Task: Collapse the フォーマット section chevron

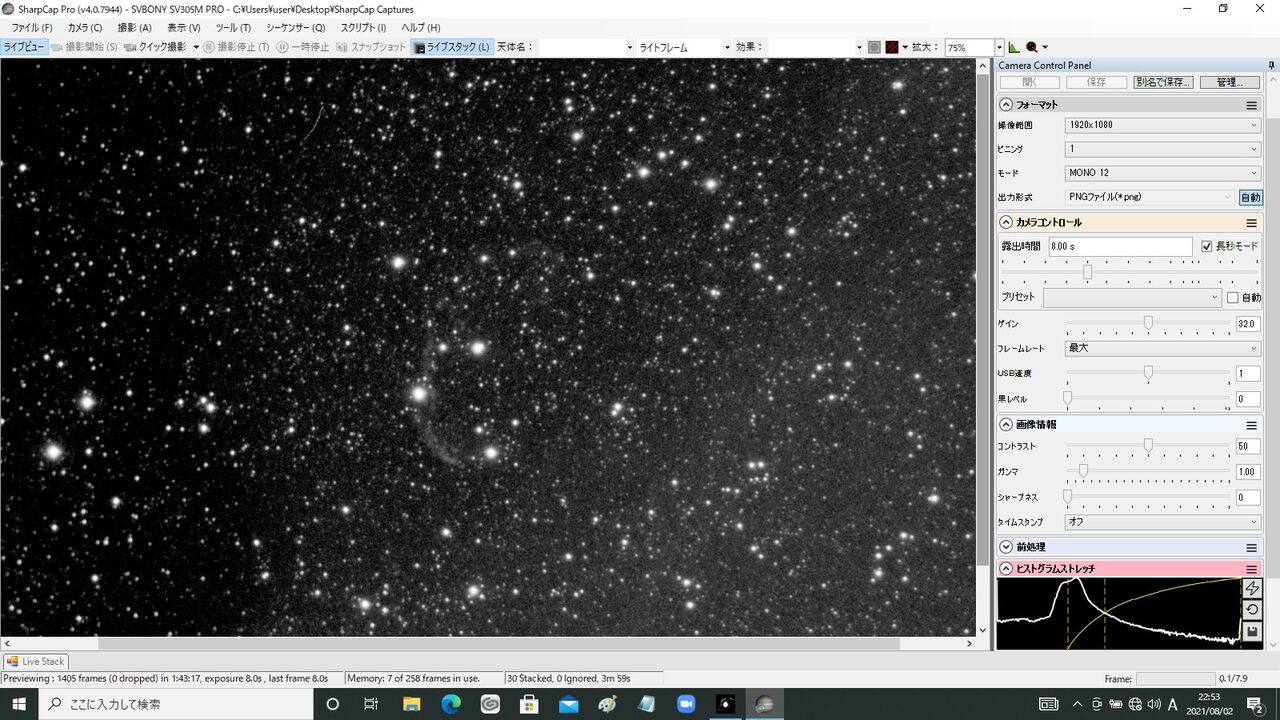Action: (1006, 105)
